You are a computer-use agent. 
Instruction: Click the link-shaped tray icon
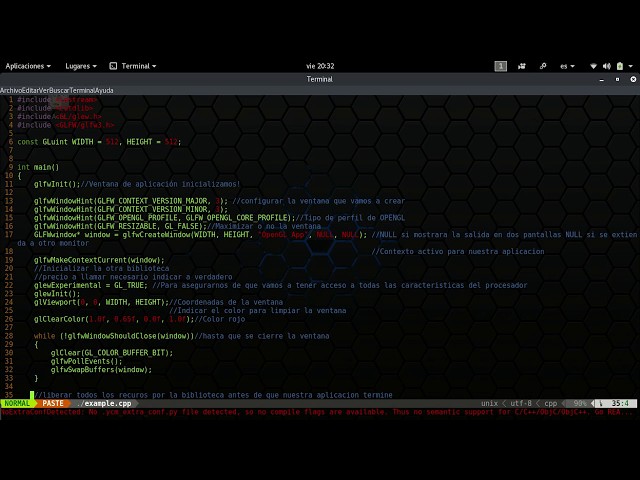(x=543, y=66)
